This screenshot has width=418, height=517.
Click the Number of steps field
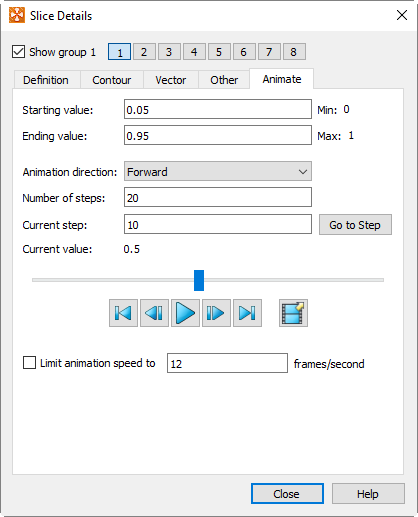pyautogui.click(x=218, y=197)
